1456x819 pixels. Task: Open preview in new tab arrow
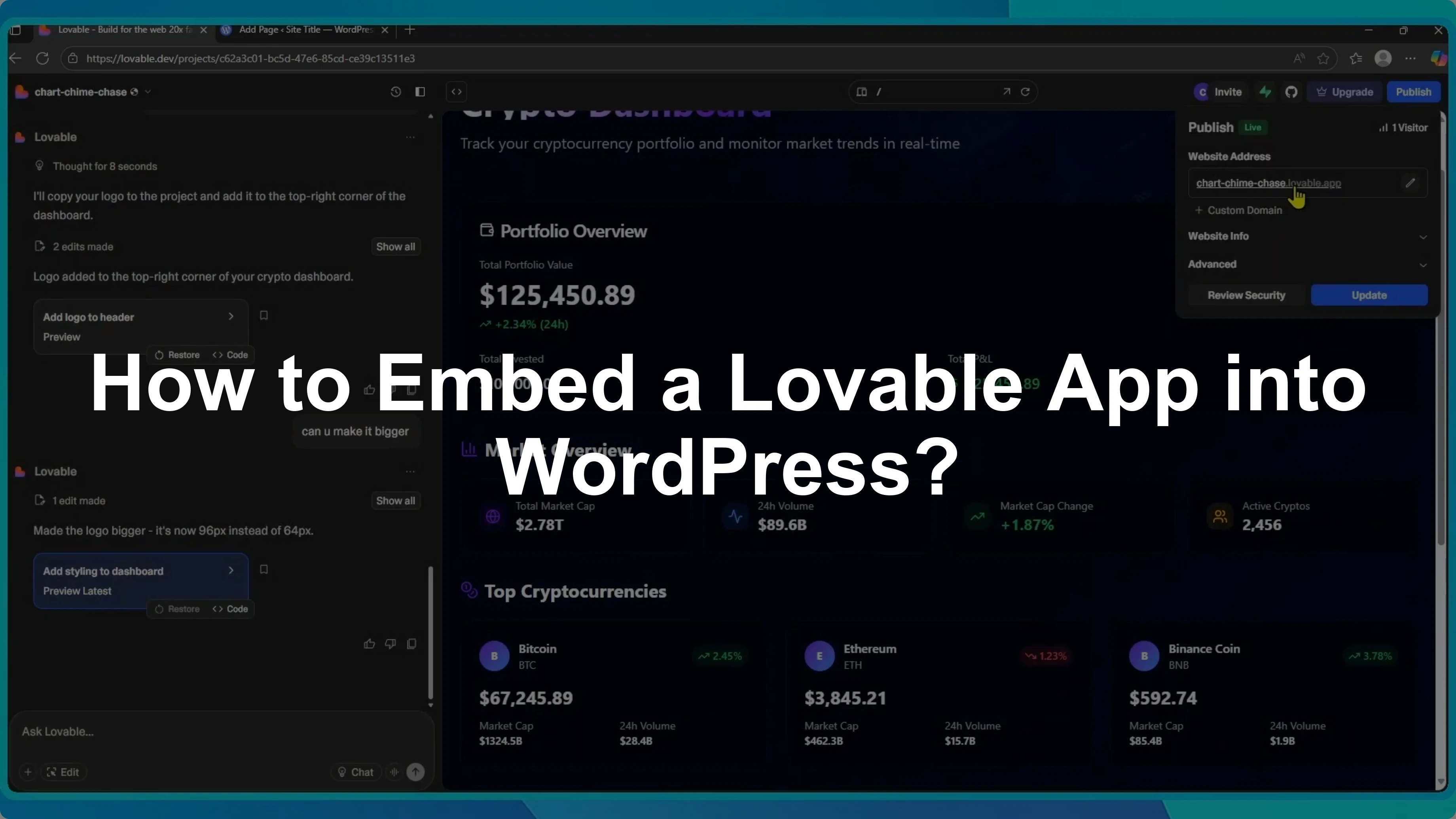click(x=1007, y=91)
